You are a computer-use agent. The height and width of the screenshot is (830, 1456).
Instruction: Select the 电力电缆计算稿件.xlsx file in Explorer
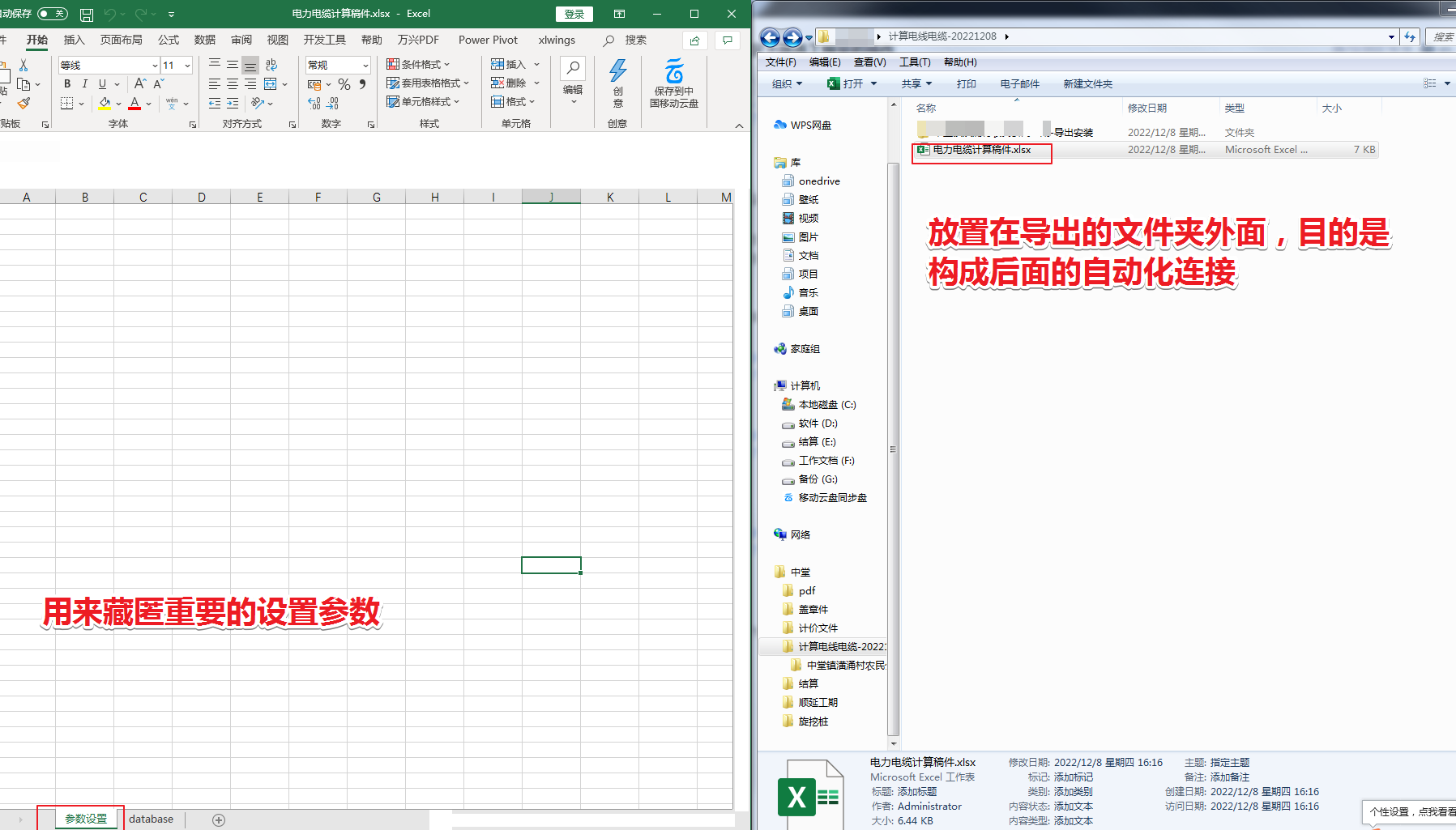tap(1146, 150)
